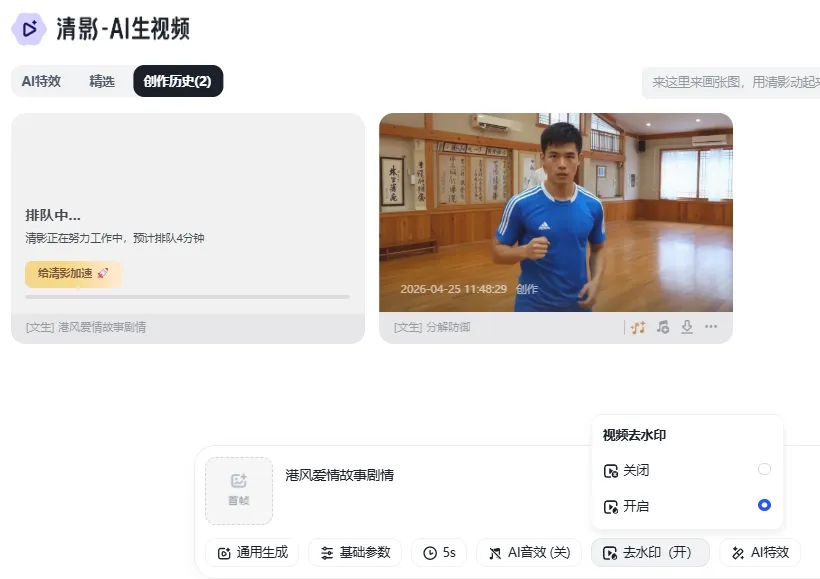This screenshot has width=820, height=579.
Task: Focus the 来这里来画张图 search field
Action: 731,82
